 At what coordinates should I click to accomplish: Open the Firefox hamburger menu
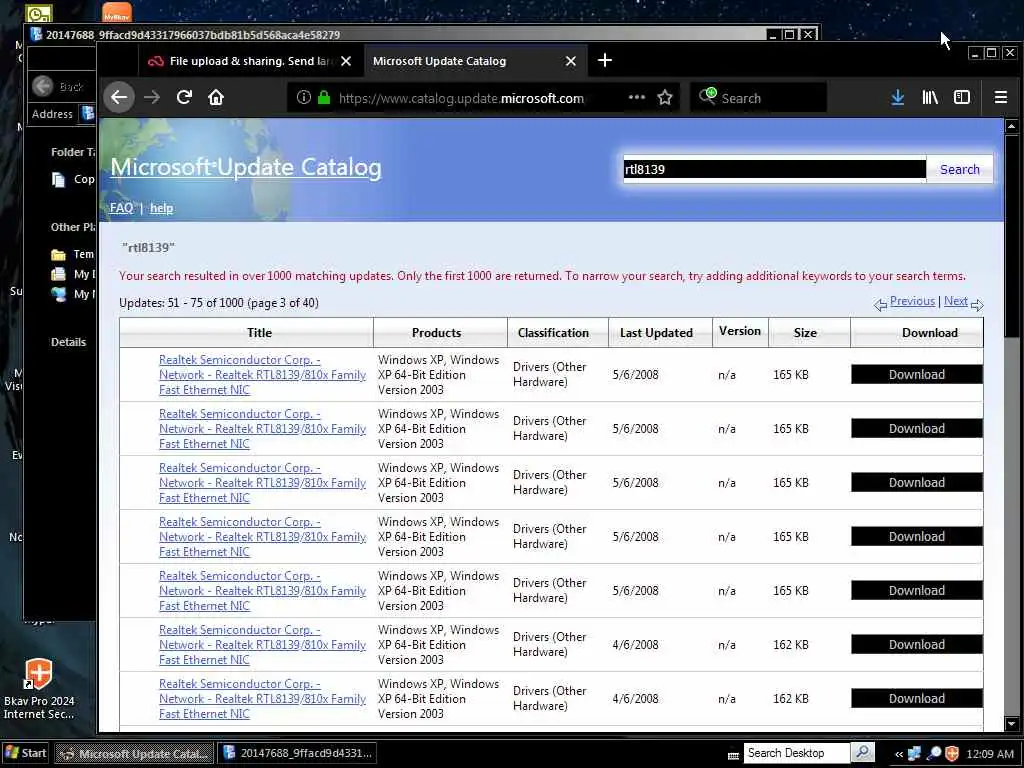coord(1000,97)
